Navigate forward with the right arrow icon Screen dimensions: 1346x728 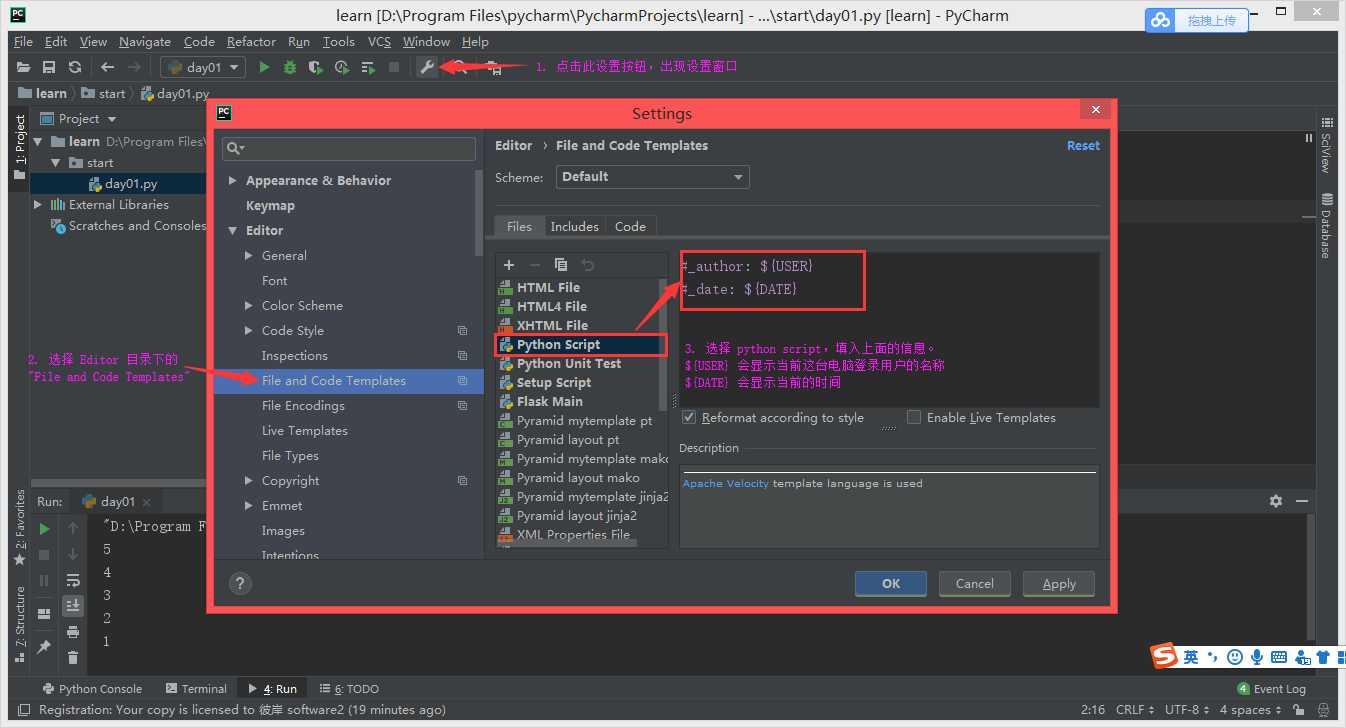pyautogui.click(x=134, y=67)
